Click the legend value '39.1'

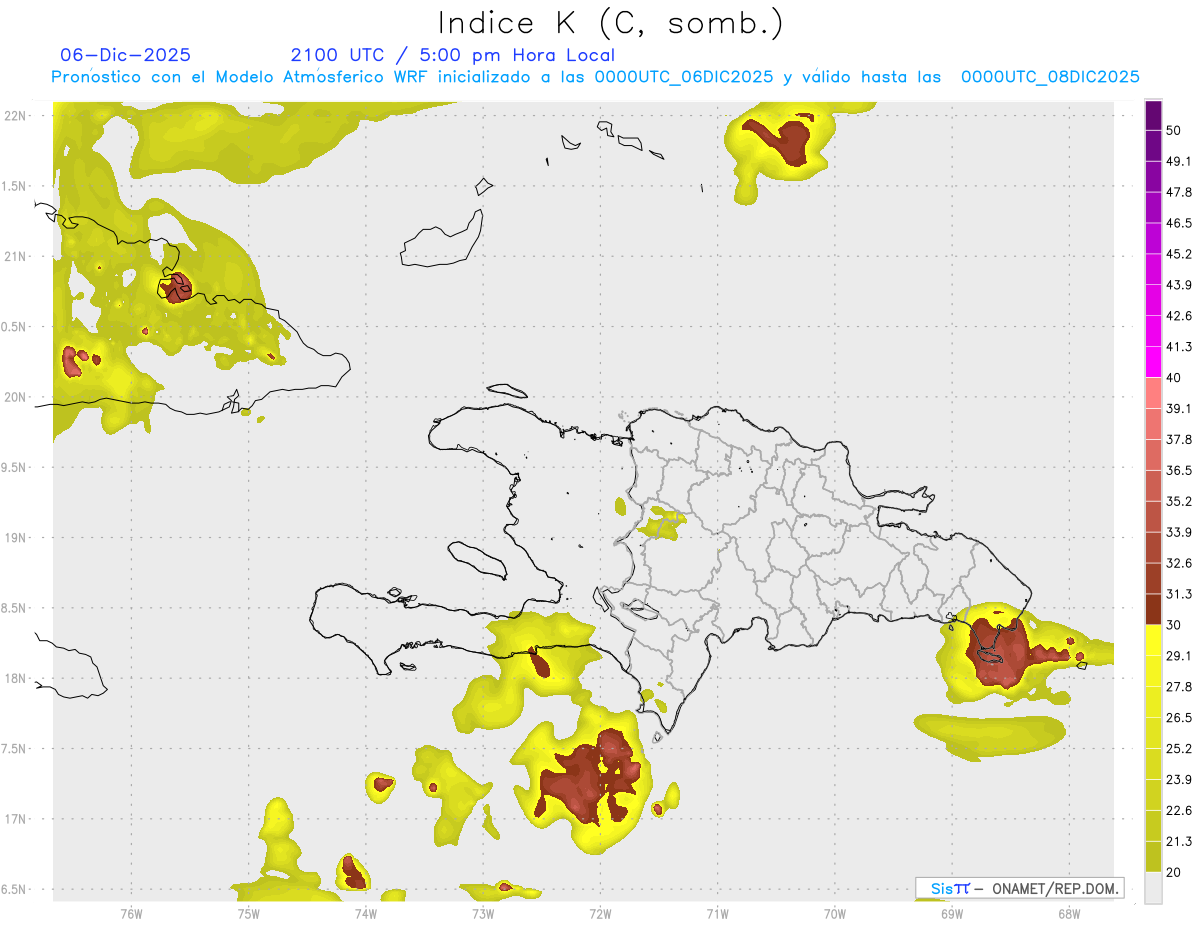pyautogui.click(x=1179, y=409)
